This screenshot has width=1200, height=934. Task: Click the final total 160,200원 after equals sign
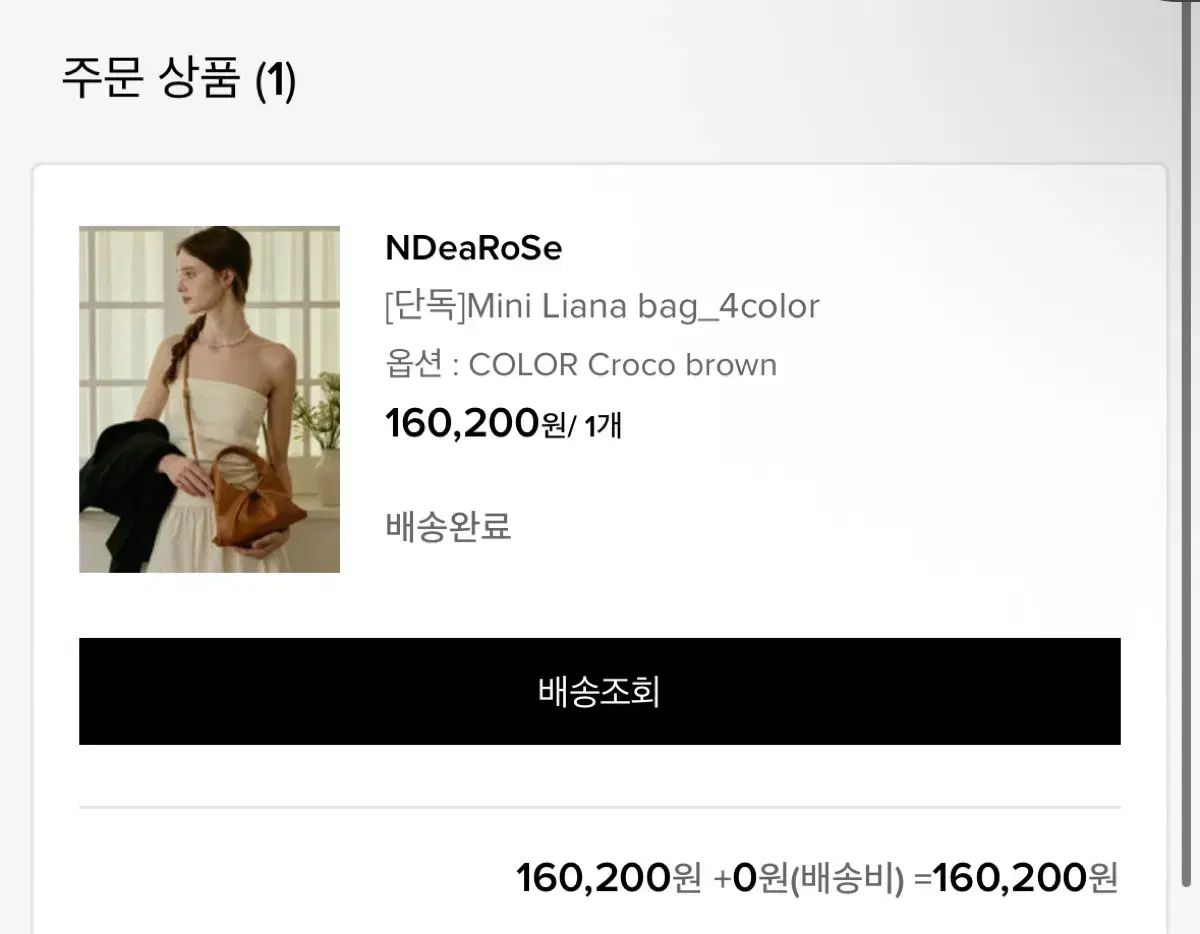pos(1025,878)
